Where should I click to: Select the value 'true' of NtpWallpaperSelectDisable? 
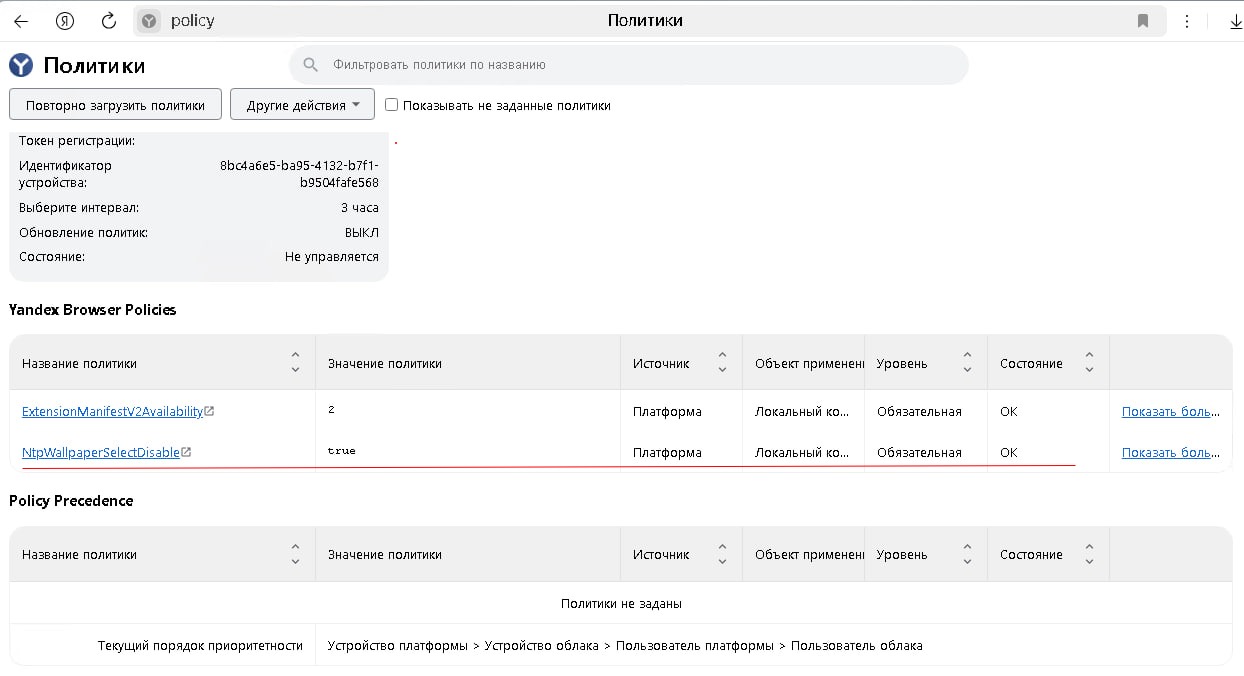[341, 451]
